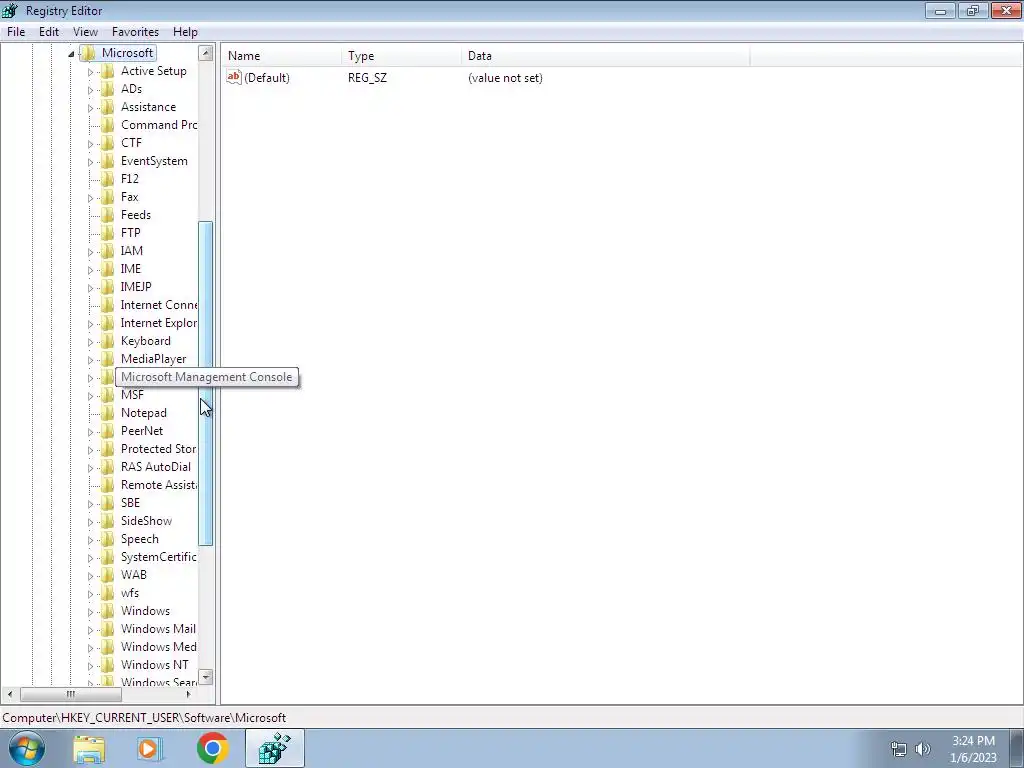The image size is (1024, 768).
Task: Click the Internet Explorer folder icon
Action: 108,323
